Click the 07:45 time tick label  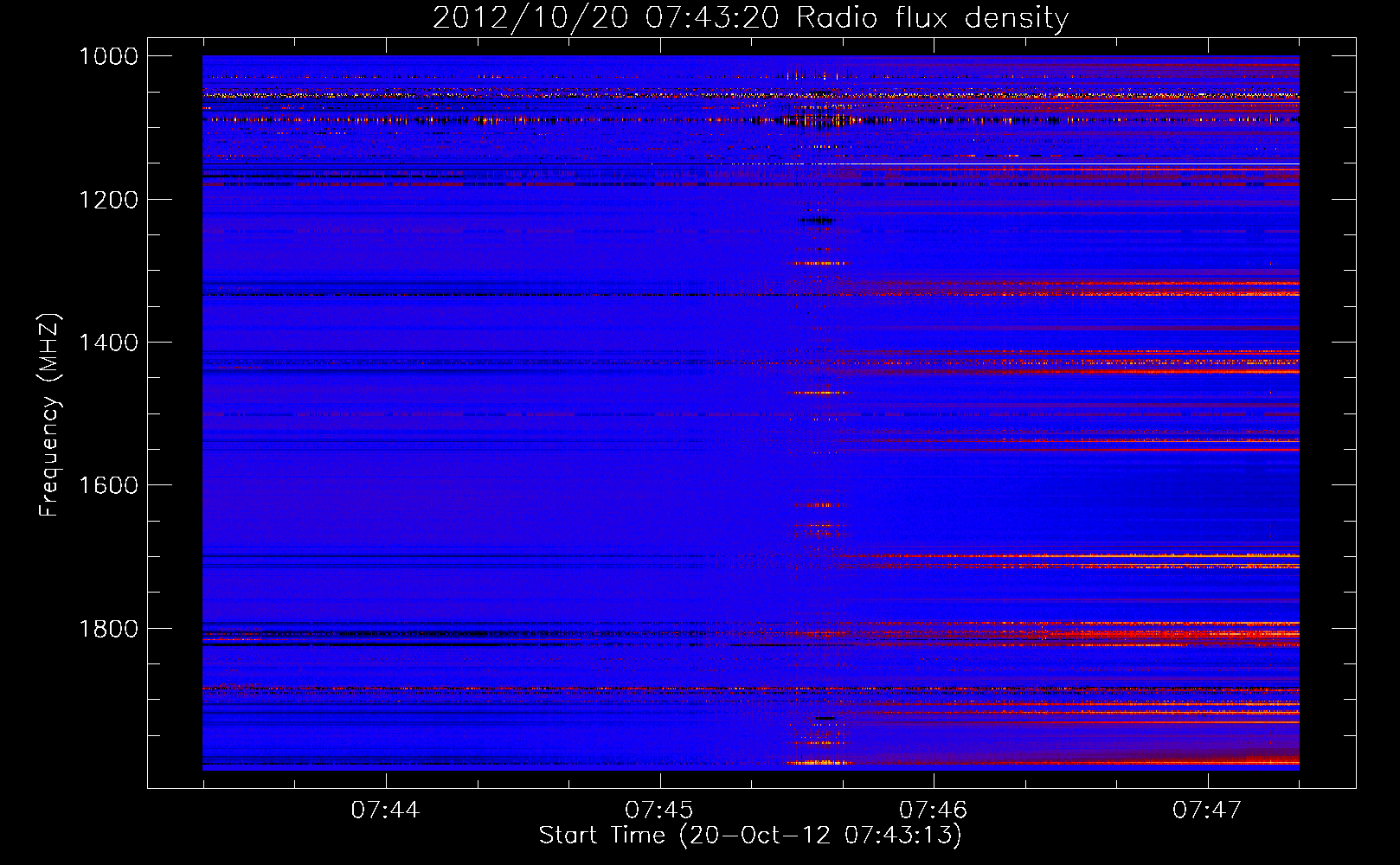pyautogui.click(x=659, y=811)
